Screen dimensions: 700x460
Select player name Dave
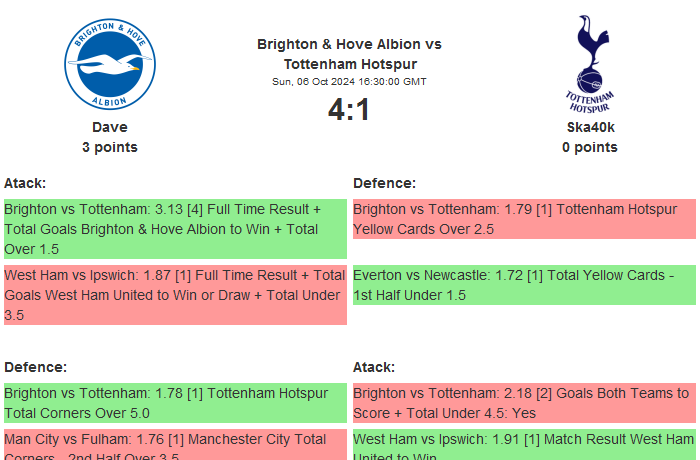[x=110, y=127]
